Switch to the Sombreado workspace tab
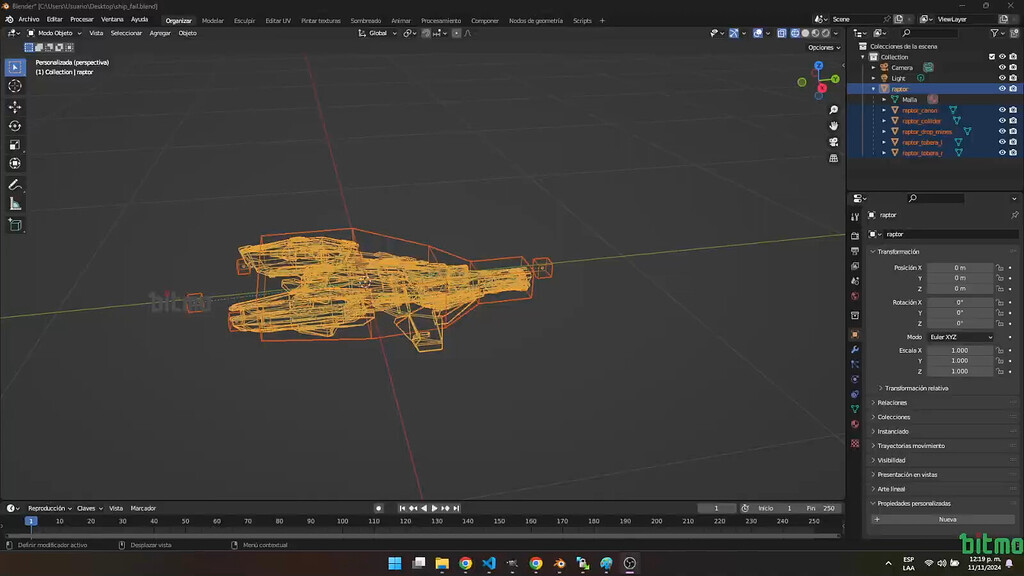The height and width of the screenshot is (576, 1024). coord(366,20)
